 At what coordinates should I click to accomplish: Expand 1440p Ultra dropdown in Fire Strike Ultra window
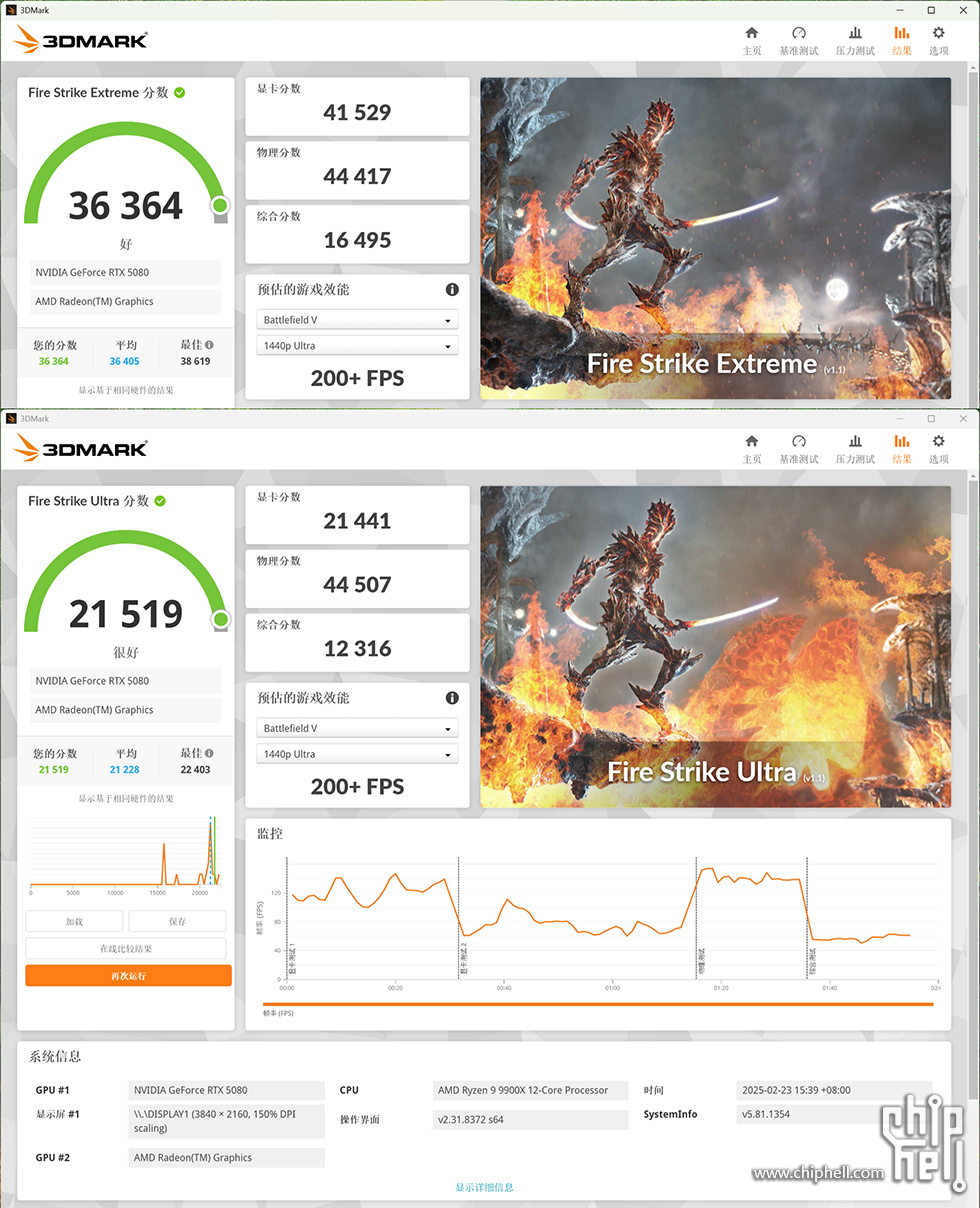(x=357, y=754)
